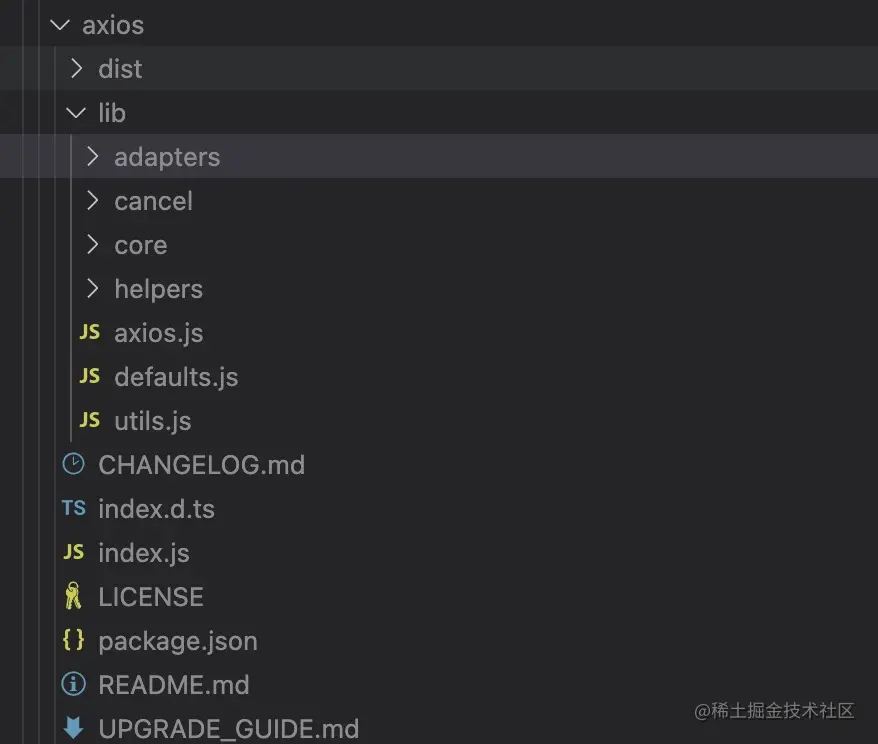The image size is (878, 744).
Task: Expand the dist folder chevron
Action: (77, 69)
